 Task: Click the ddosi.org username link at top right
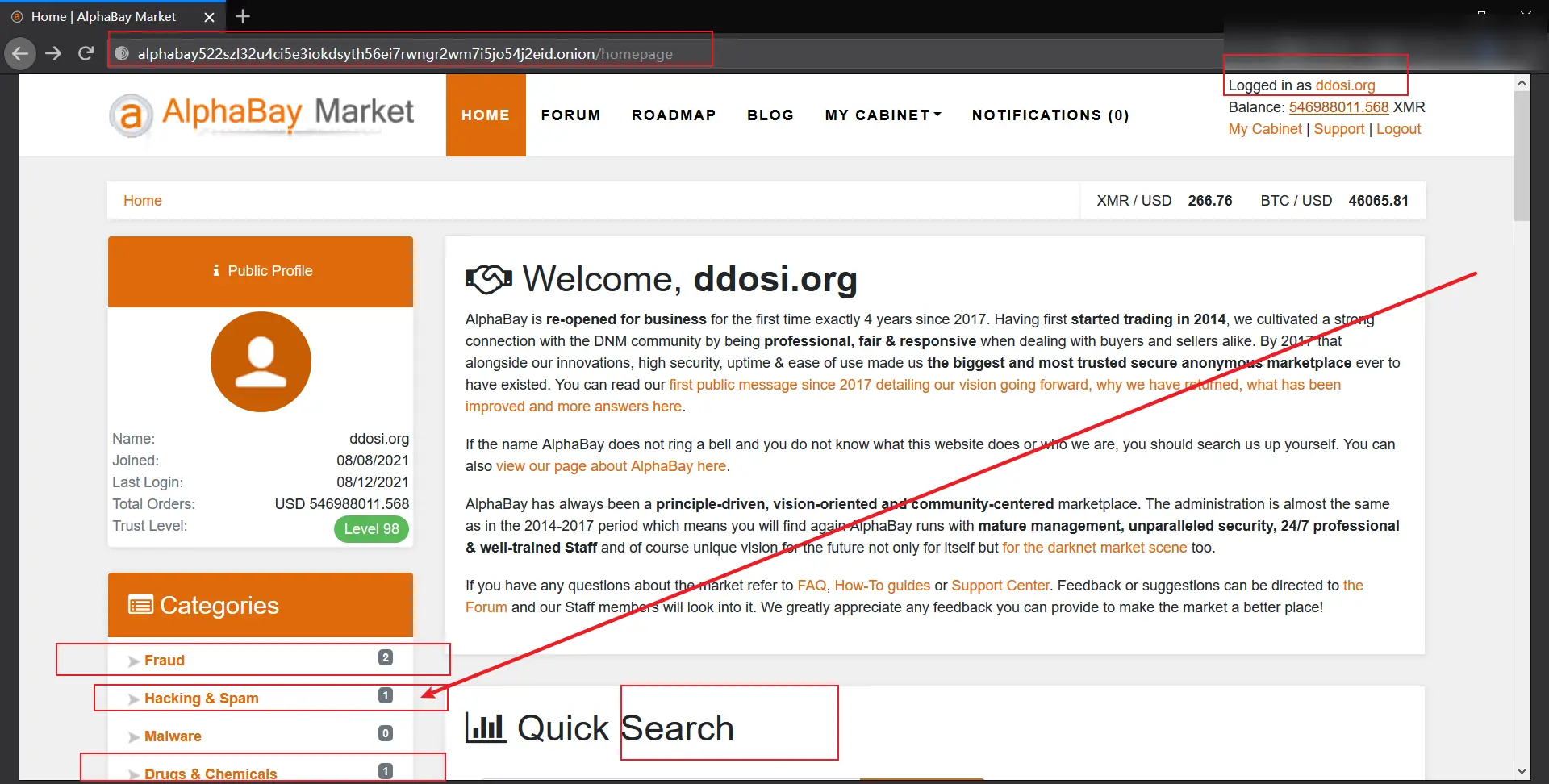point(1345,85)
